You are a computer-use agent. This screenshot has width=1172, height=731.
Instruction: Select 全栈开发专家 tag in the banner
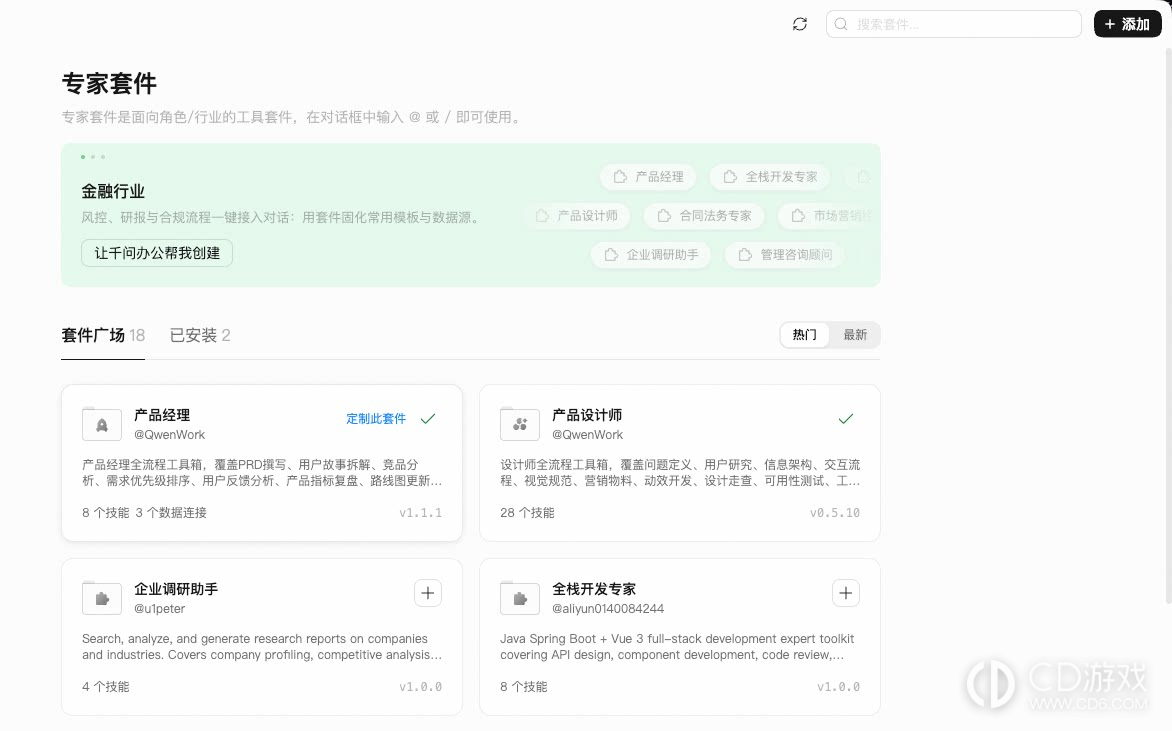click(x=770, y=177)
